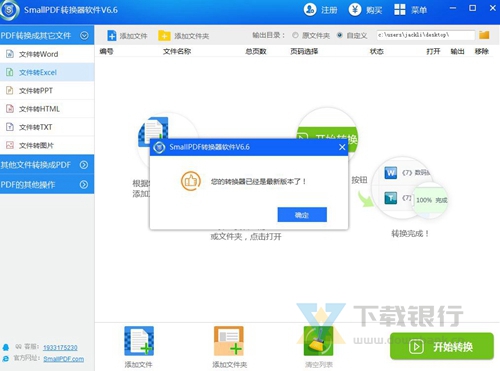This screenshot has height=371, width=500.
Task: Minimize the SmallPDF window
Action: click(453, 8)
